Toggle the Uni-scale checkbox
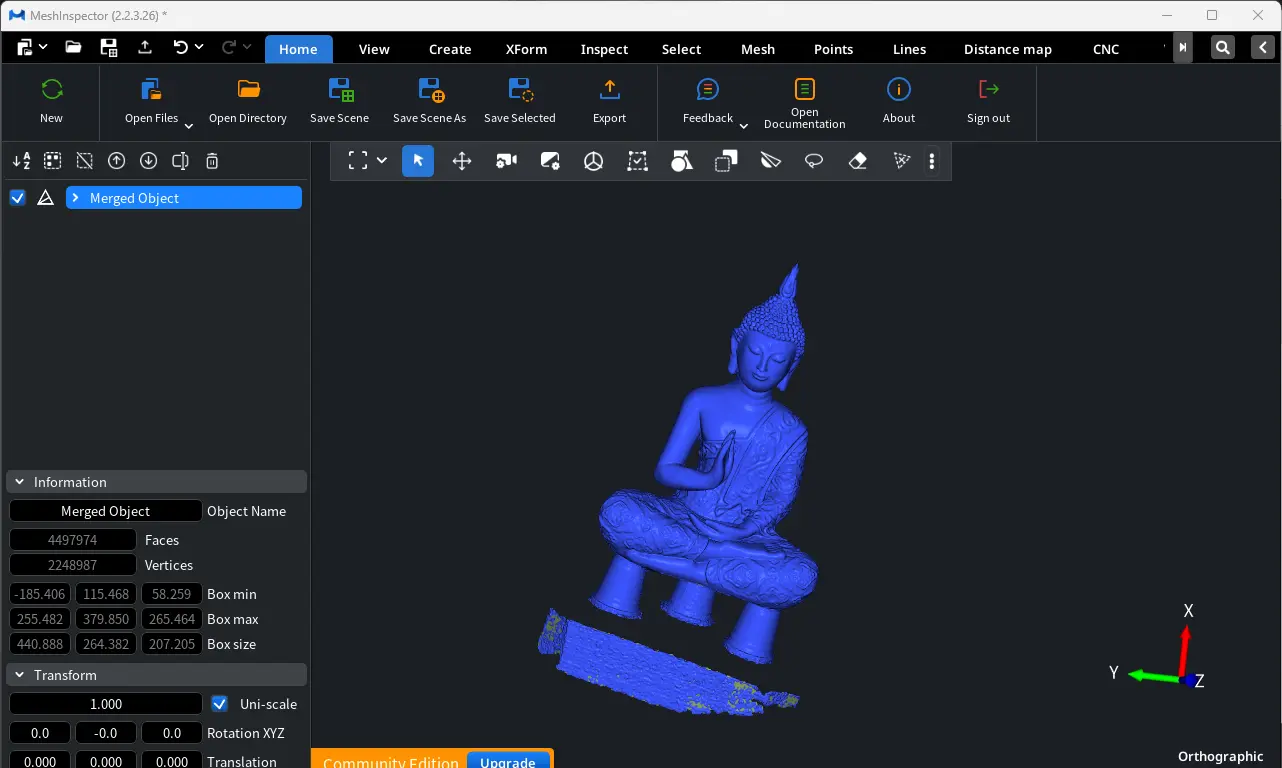 (220, 704)
